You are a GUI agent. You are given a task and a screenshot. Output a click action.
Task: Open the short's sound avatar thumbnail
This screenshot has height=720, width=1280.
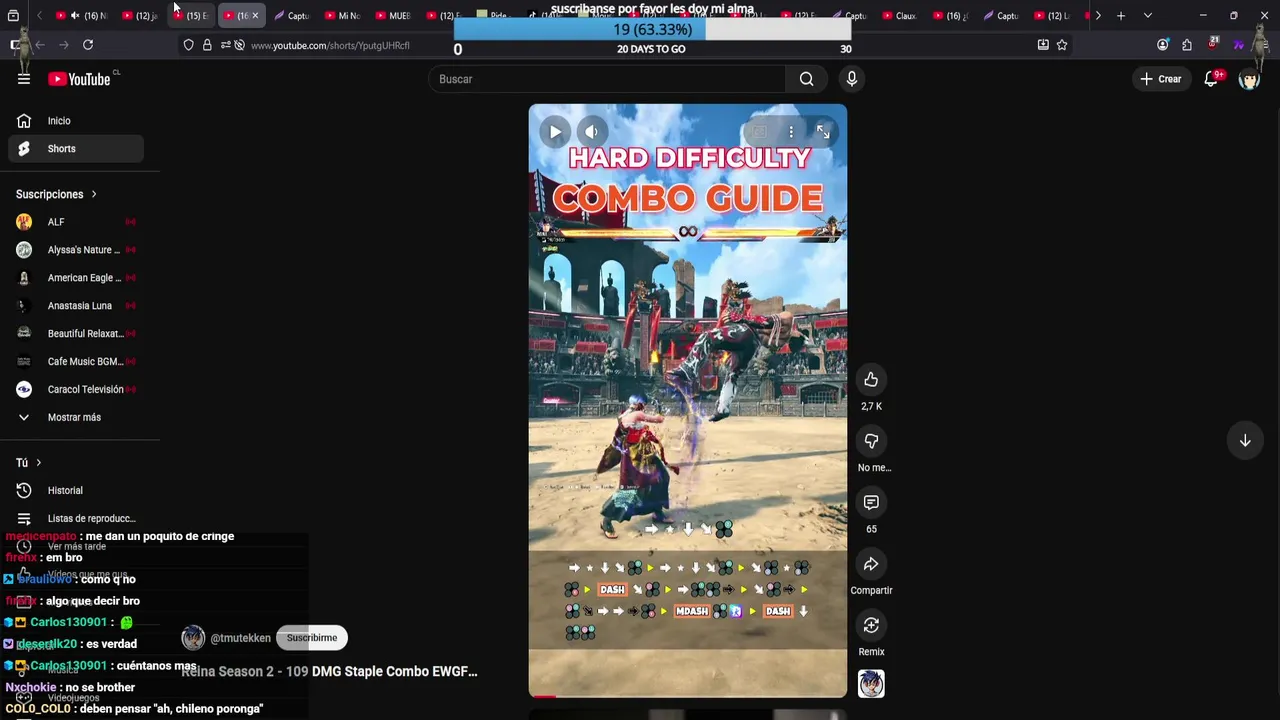tap(871, 684)
